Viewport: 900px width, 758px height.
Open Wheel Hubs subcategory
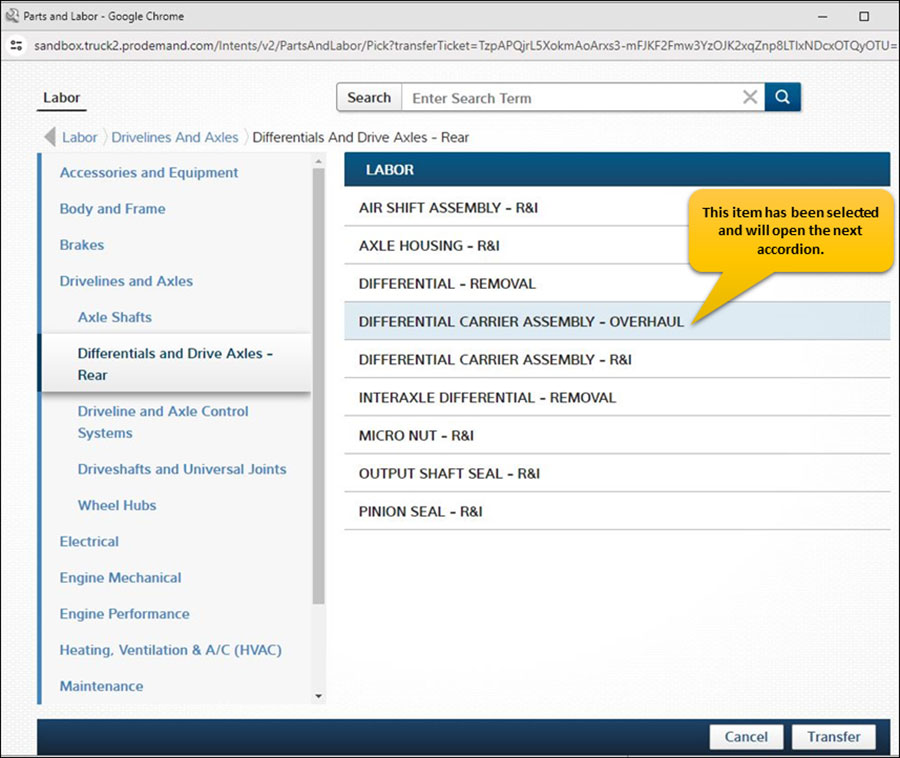[117, 505]
